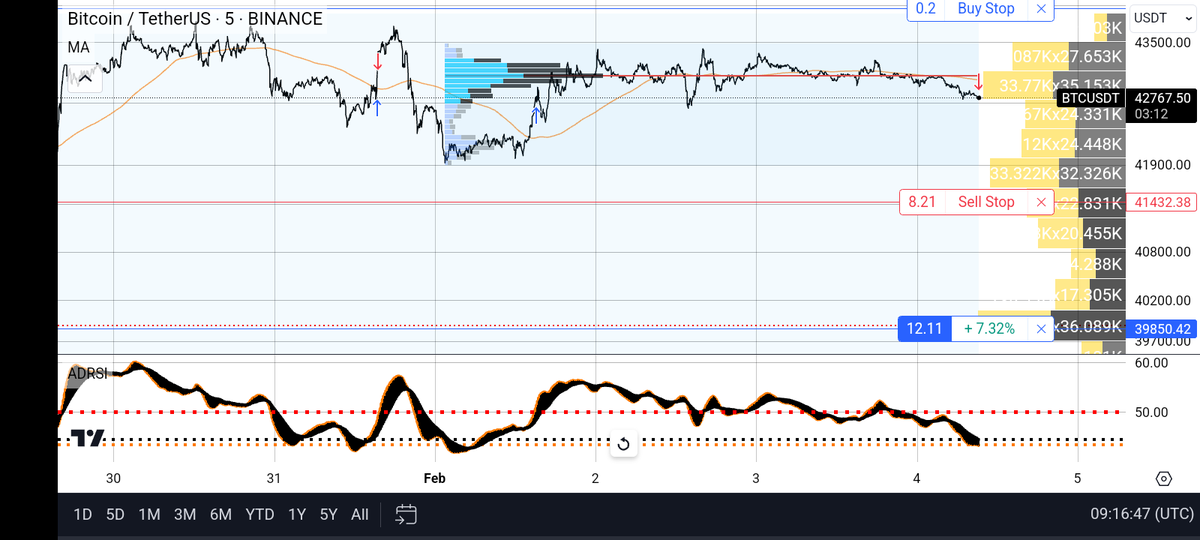1200x540 pixels.
Task: Click the Sell Stop quantity 8.21
Action: (x=922, y=202)
